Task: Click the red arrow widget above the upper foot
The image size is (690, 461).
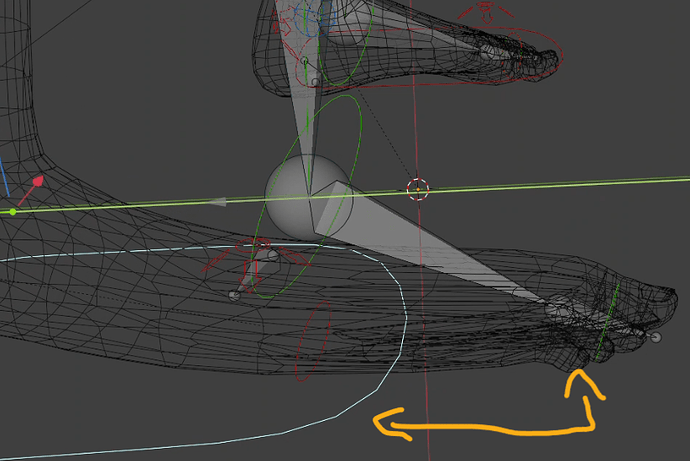Action: click(x=485, y=12)
